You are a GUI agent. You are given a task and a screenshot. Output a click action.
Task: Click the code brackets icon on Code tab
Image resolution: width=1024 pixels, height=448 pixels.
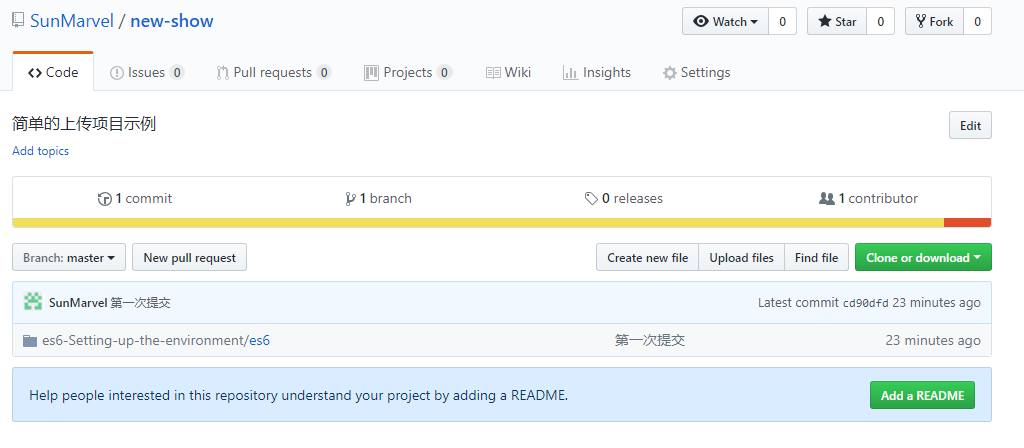tap(35, 73)
